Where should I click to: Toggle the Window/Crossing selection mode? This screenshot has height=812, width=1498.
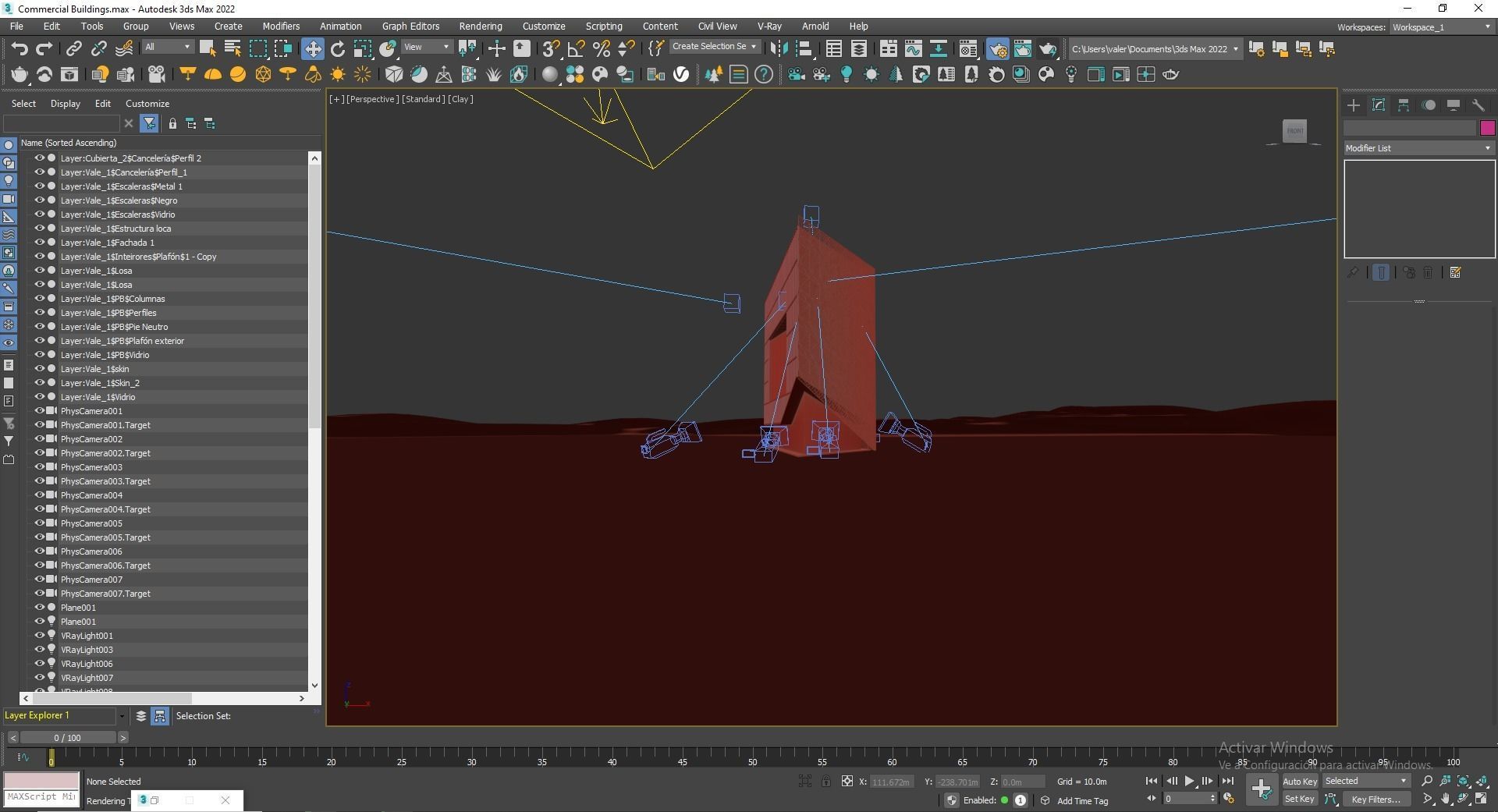tap(282, 48)
